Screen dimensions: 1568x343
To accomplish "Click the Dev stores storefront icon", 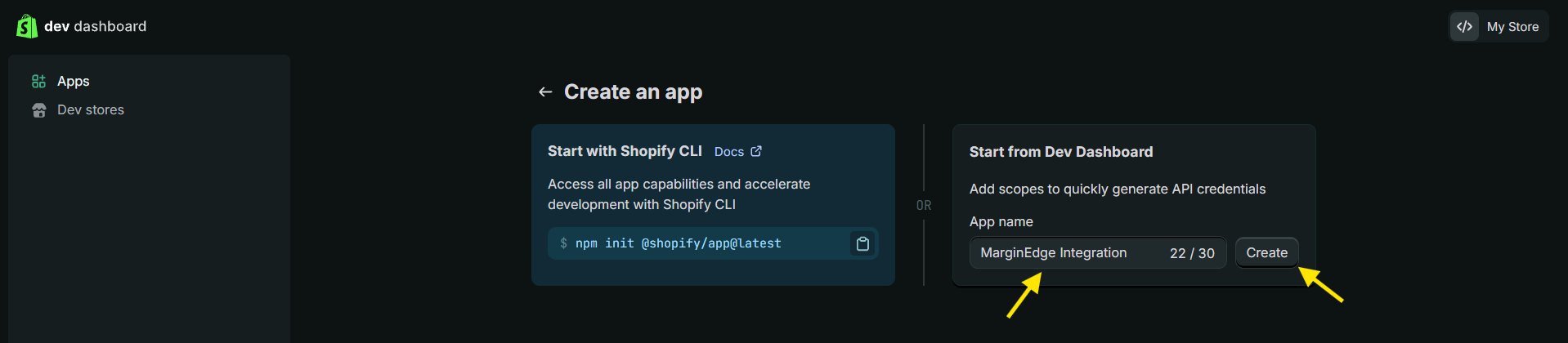I will coord(38,110).
